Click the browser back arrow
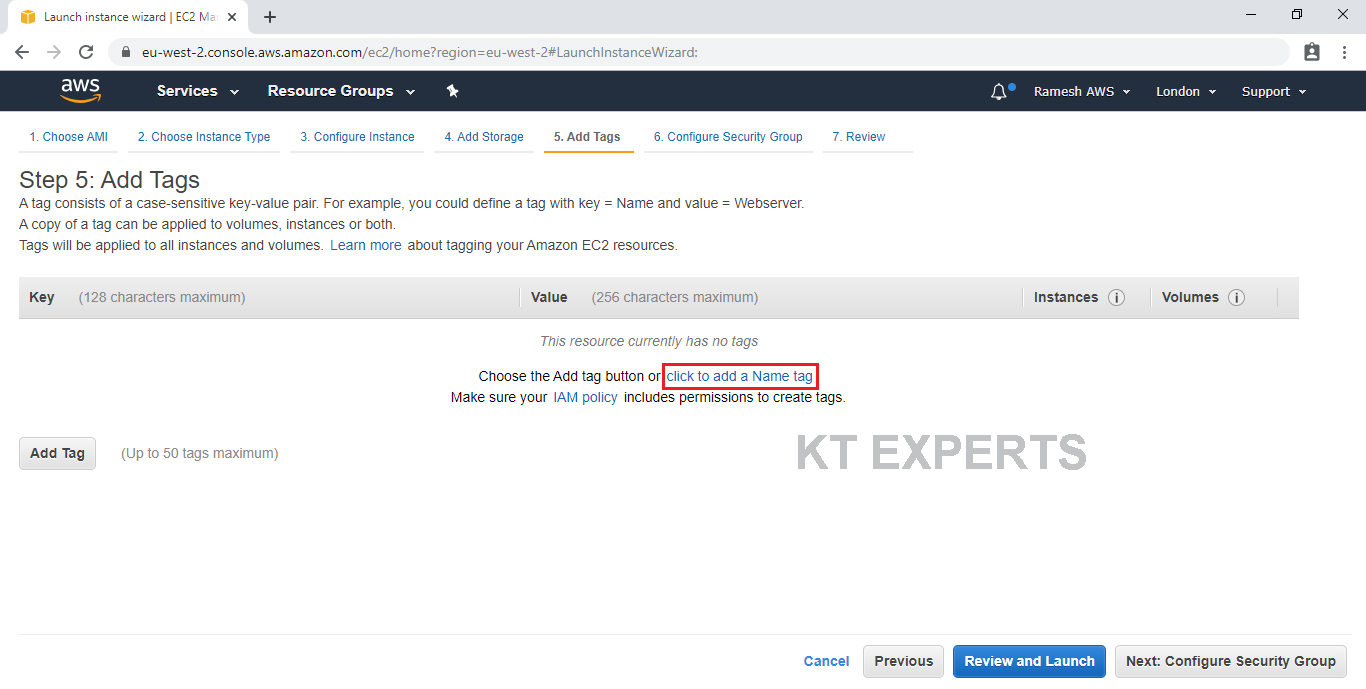 22,52
